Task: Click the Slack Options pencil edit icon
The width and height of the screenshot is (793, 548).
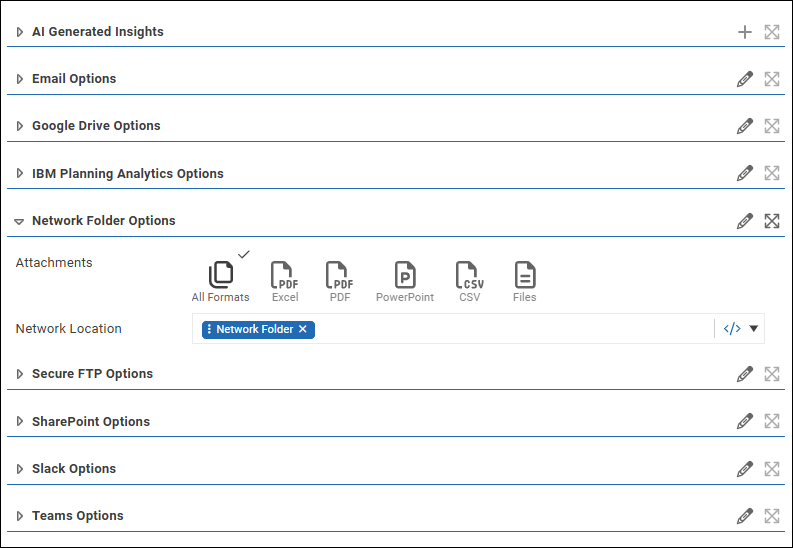Action: 744,469
